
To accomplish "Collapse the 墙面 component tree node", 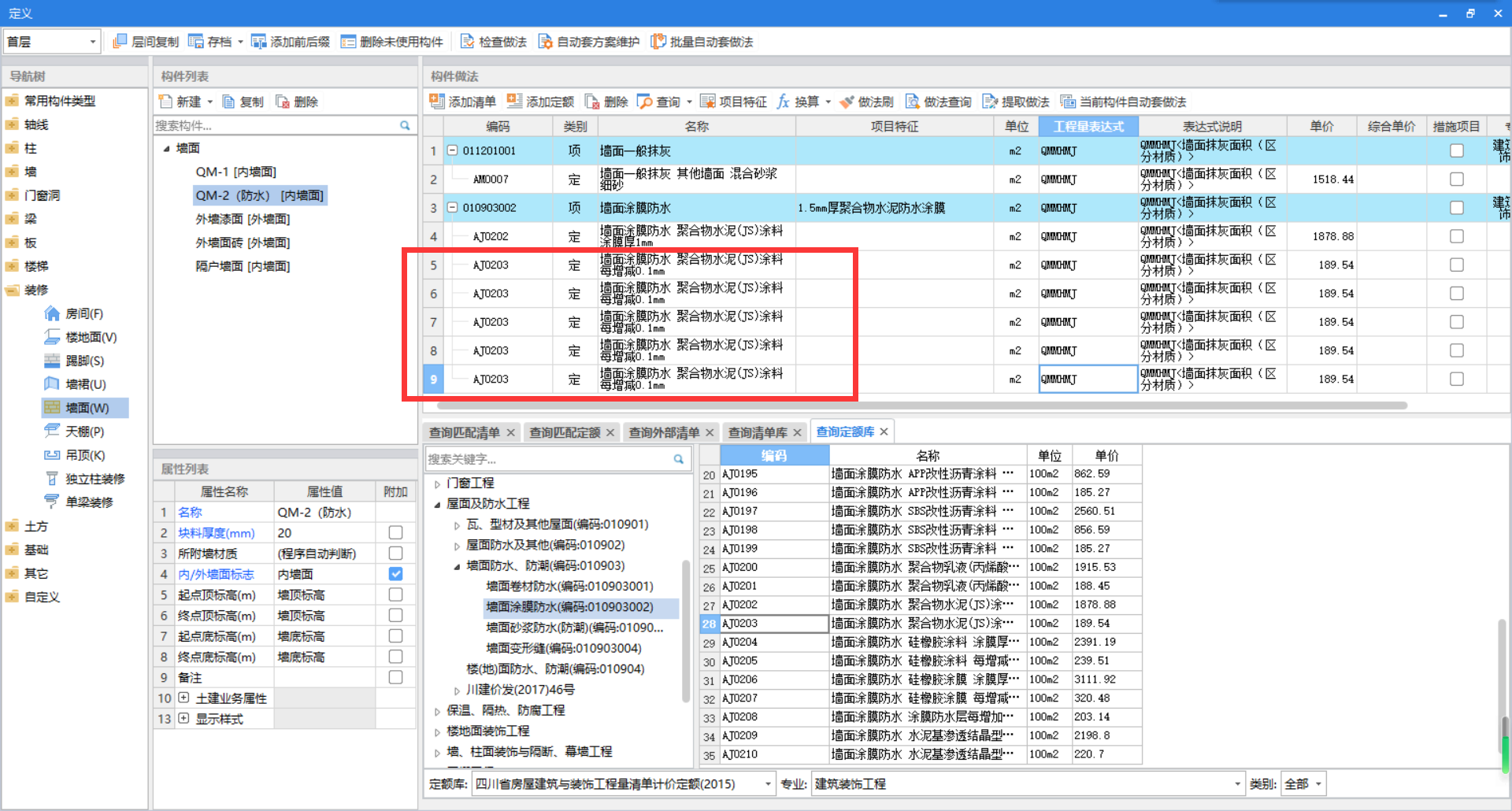I will [x=166, y=148].
